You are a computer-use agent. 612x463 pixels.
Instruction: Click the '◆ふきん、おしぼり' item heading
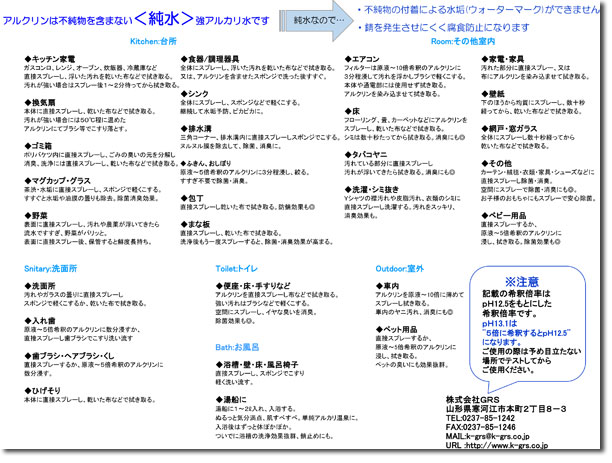206,163
